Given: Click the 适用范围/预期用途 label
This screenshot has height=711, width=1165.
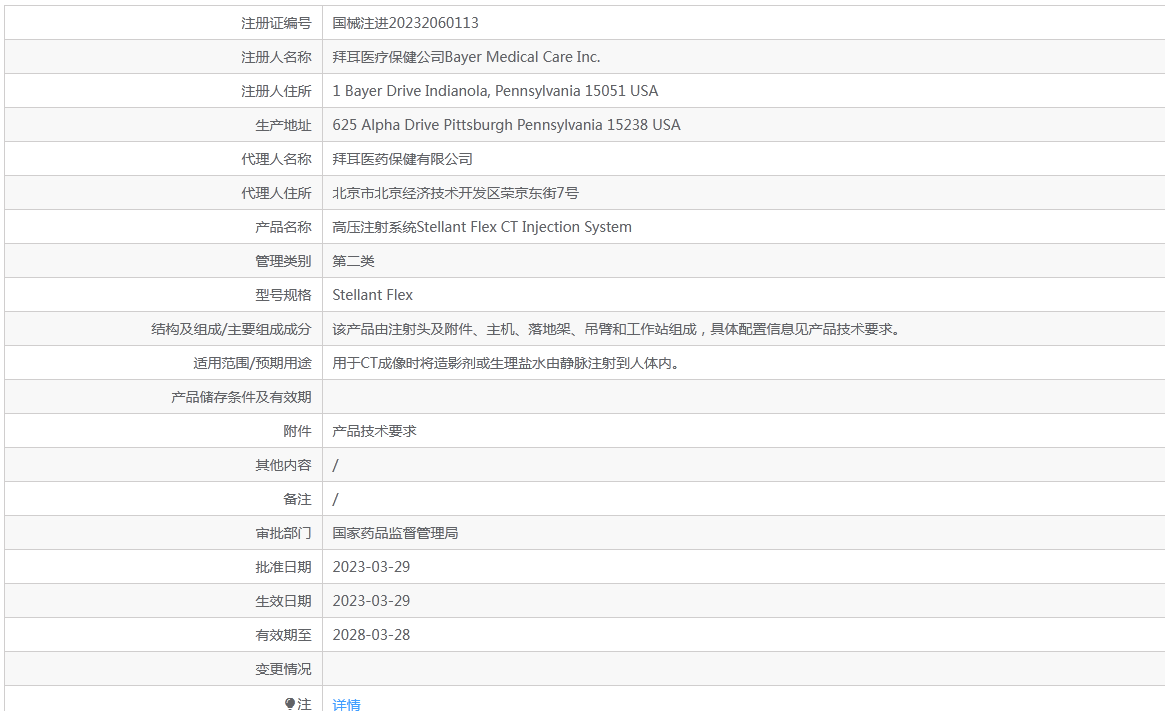Looking at the screenshot, I should (252, 363).
